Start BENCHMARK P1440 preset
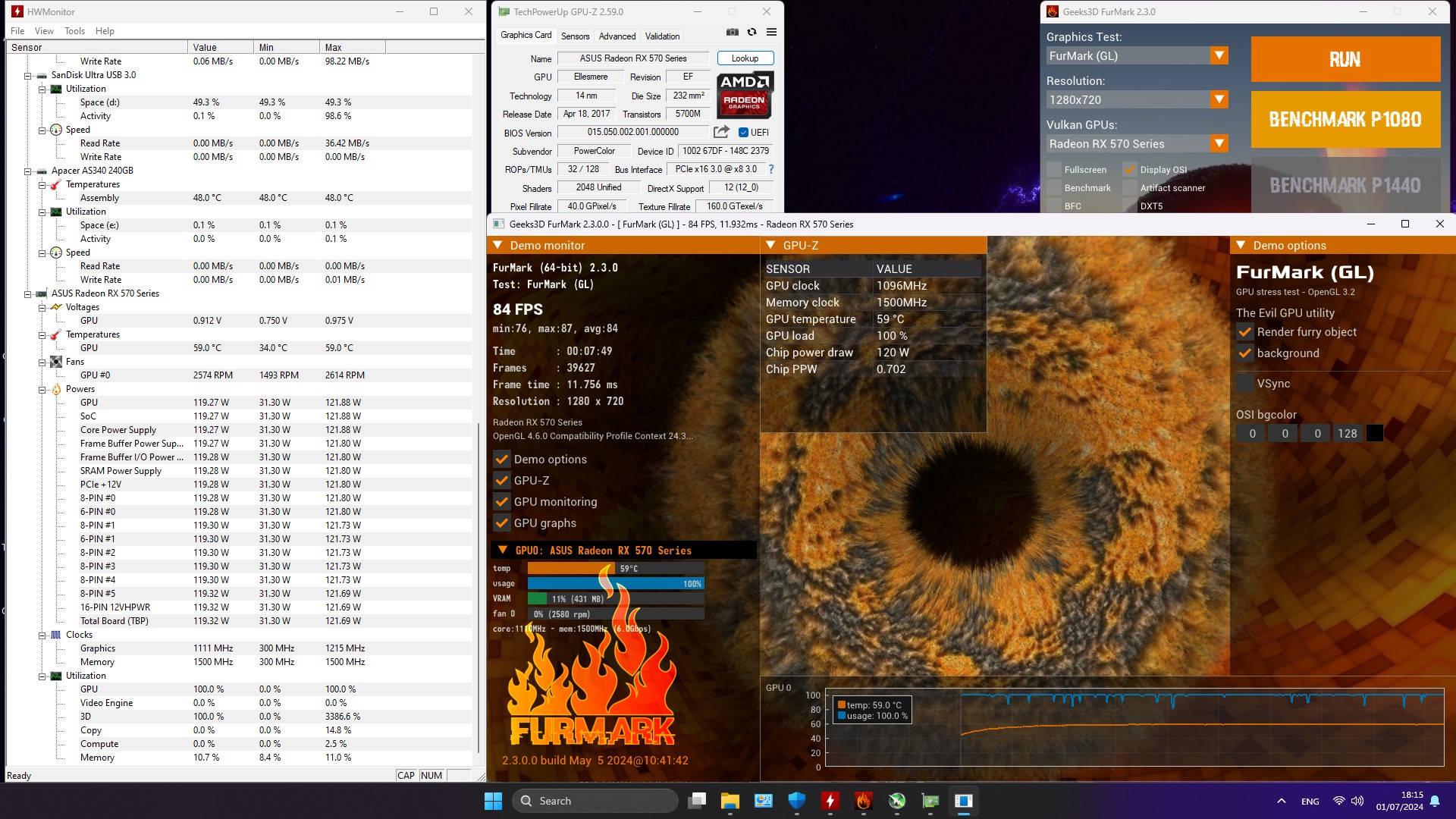Screen dimensions: 1456x819 [1345, 185]
